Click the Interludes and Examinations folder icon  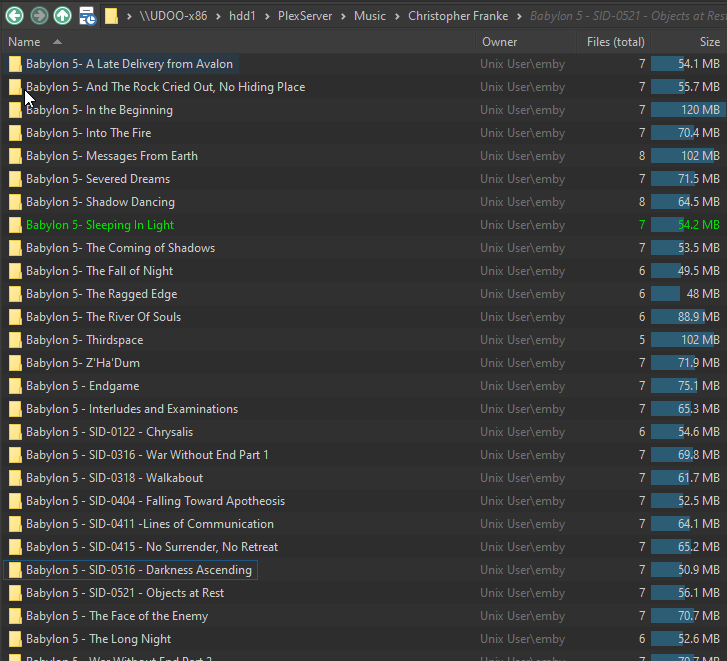[15, 409]
